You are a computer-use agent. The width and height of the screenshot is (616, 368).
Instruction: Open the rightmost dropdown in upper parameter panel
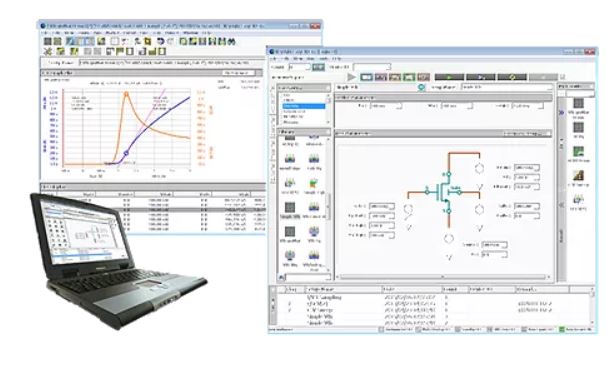point(528,106)
